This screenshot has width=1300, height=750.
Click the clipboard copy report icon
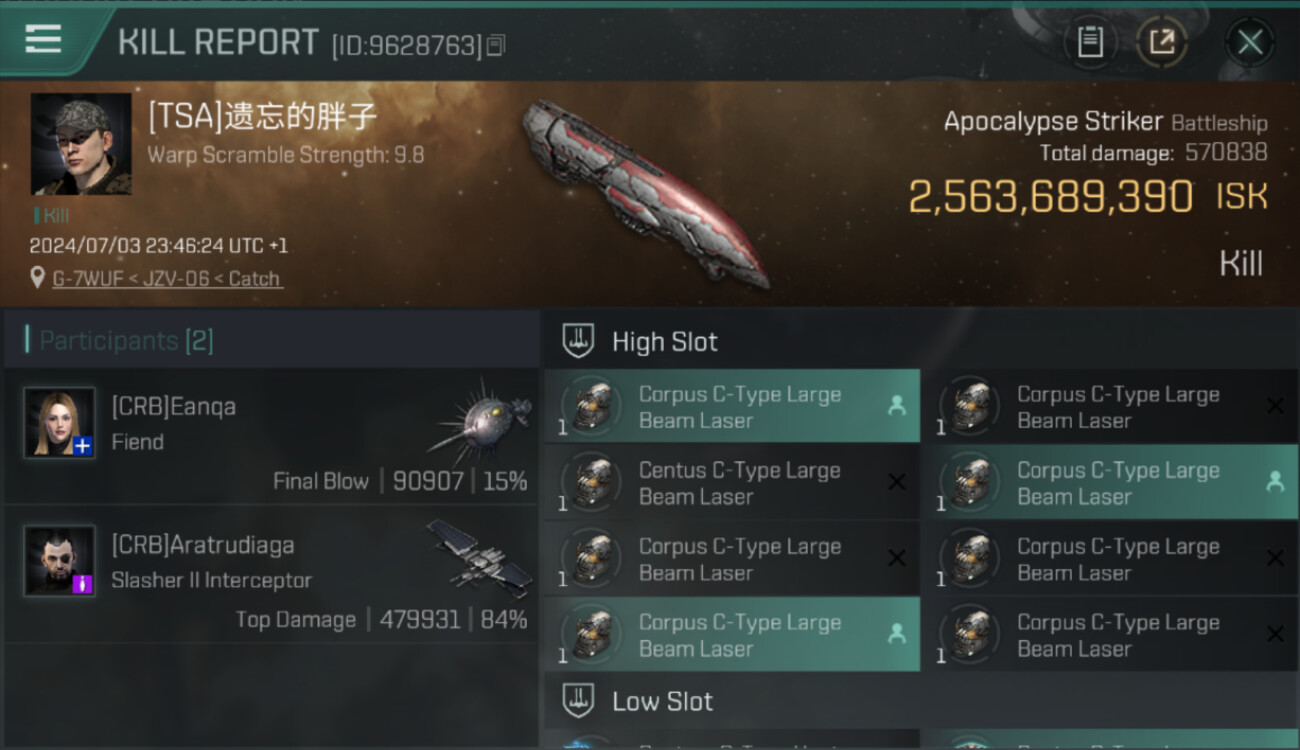coord(1090,42)
